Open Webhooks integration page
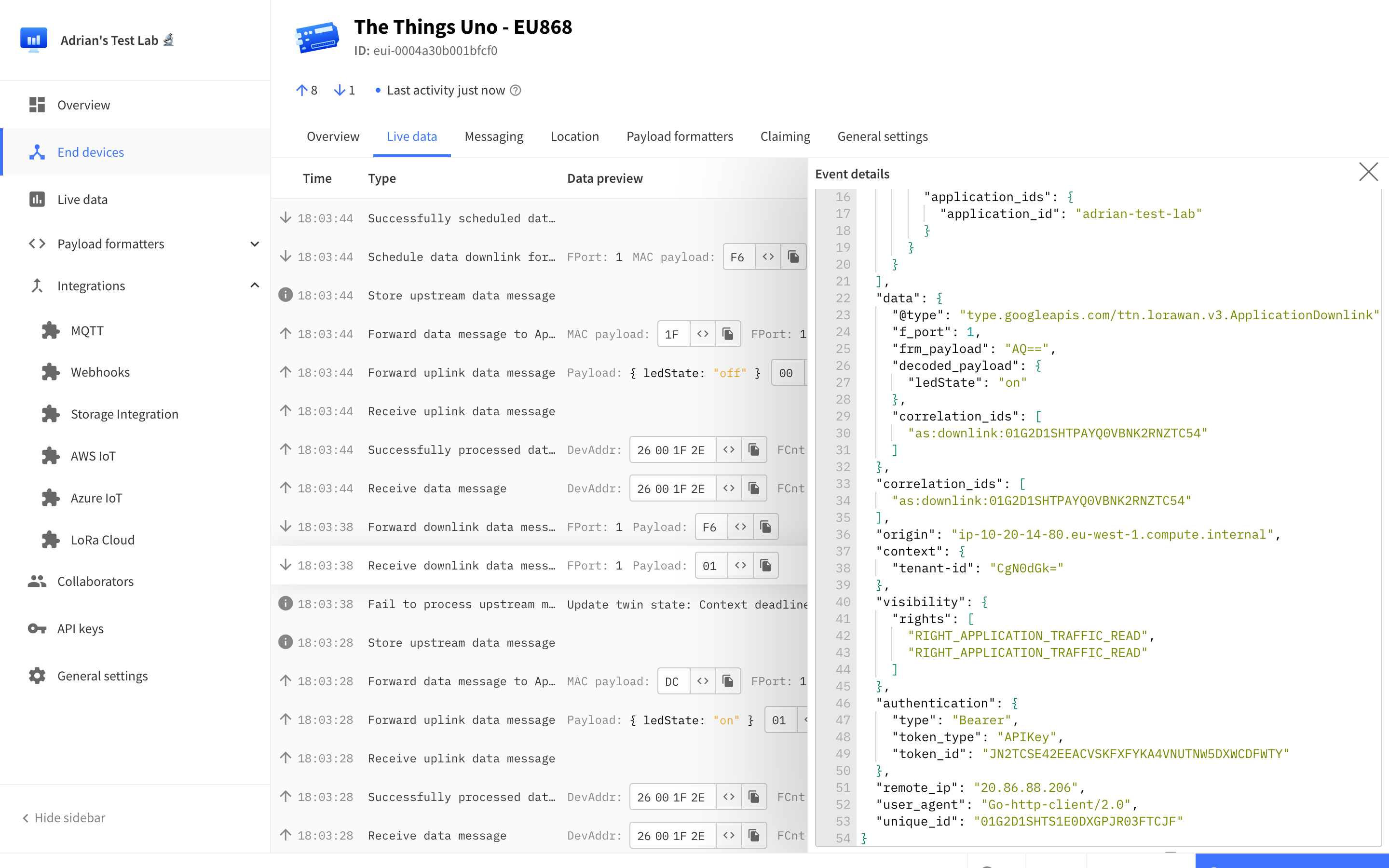The image size is (1389, 868). coord(100,372)
